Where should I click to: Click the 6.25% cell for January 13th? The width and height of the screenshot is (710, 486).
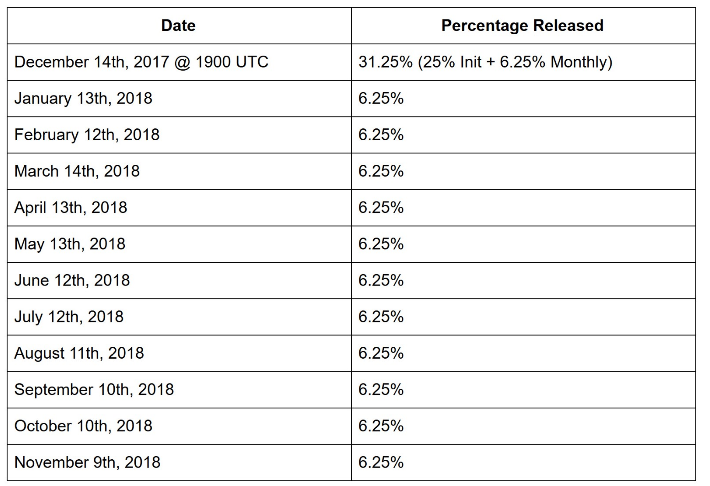point(381,98)
